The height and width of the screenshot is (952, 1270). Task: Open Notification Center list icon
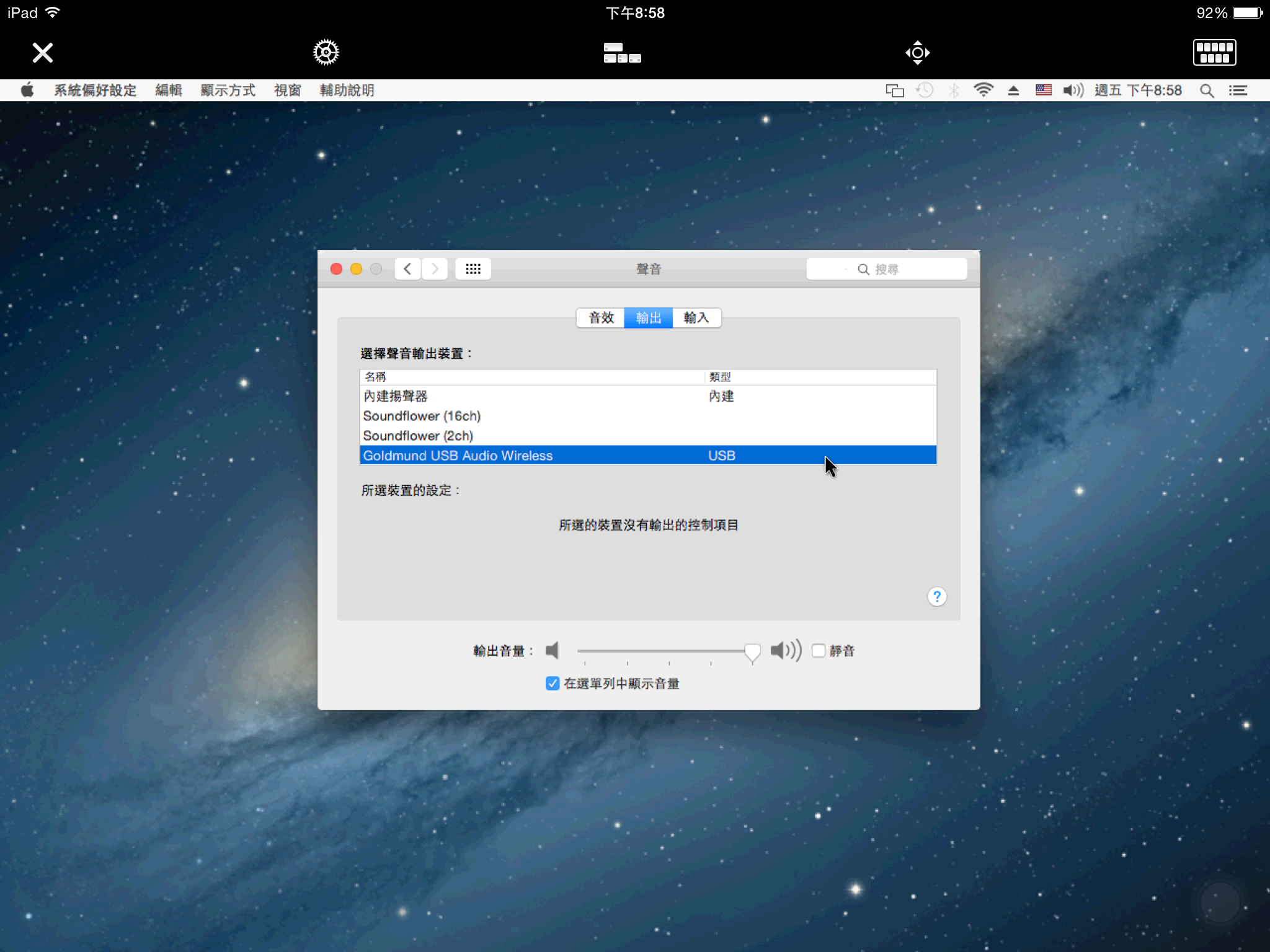(1238, 90)
